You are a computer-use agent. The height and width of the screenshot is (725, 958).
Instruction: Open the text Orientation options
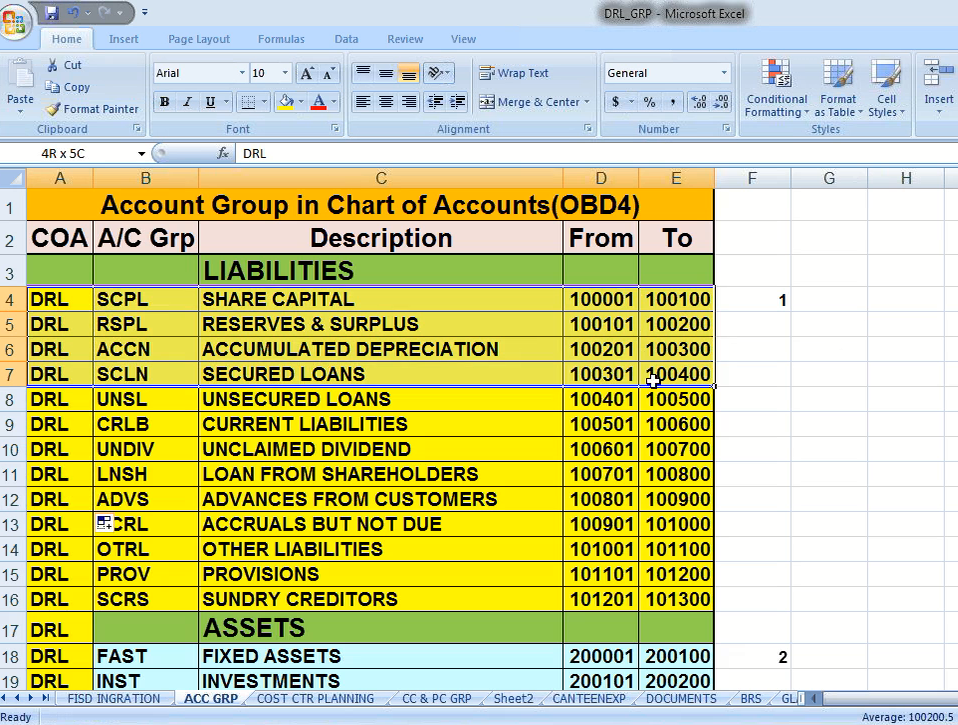click(438, 73)
